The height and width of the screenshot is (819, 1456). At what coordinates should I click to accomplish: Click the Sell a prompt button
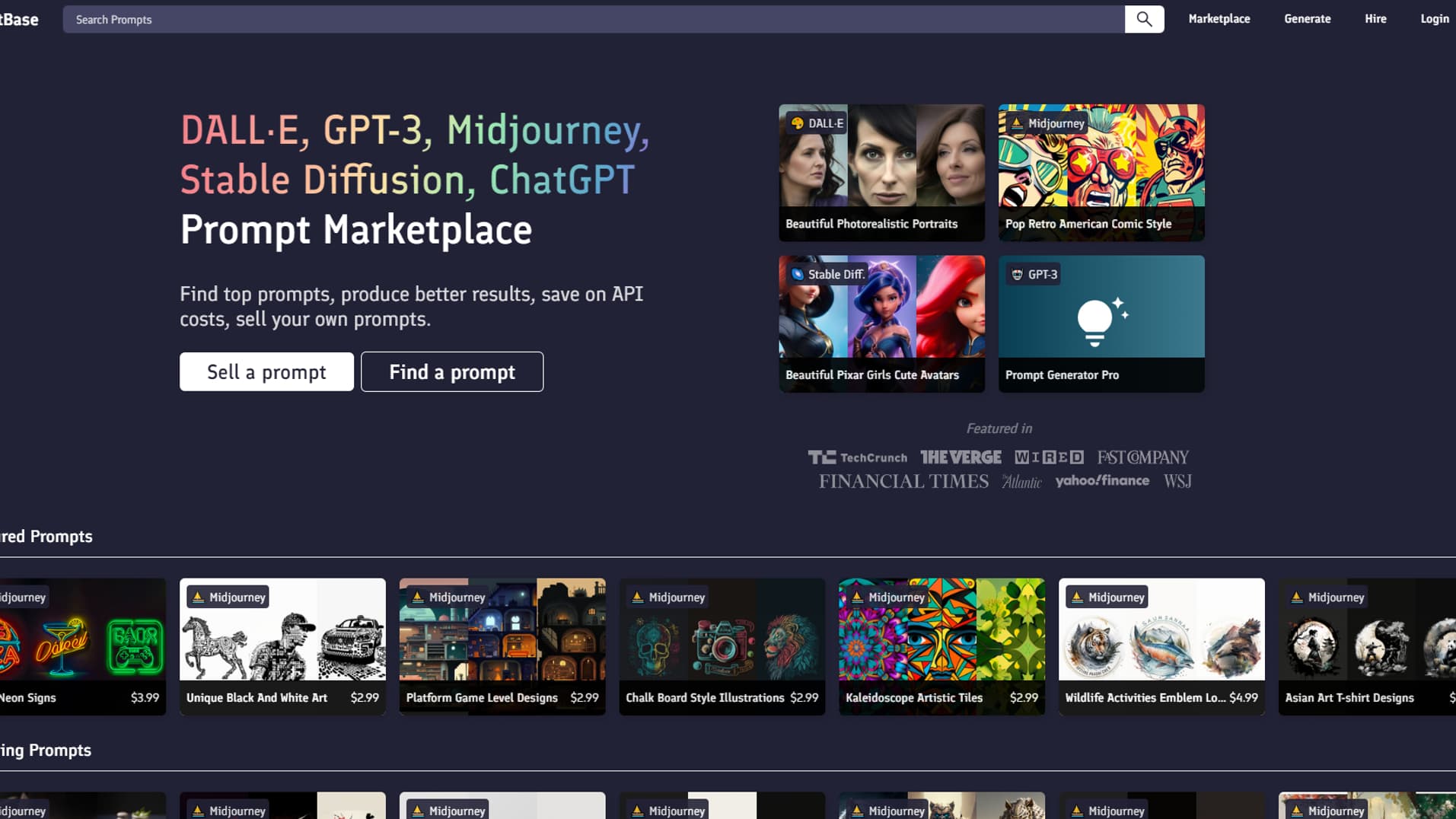266,371
